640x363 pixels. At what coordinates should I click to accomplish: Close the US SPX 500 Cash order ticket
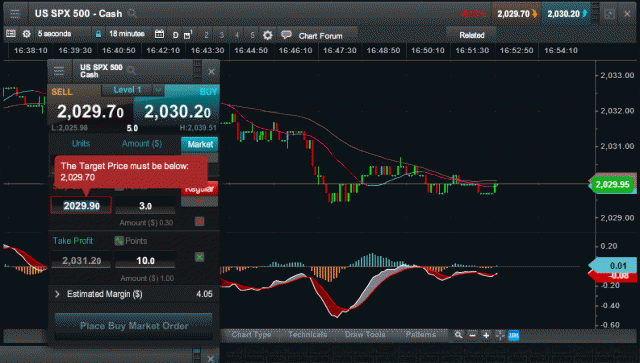click(211, 71)
